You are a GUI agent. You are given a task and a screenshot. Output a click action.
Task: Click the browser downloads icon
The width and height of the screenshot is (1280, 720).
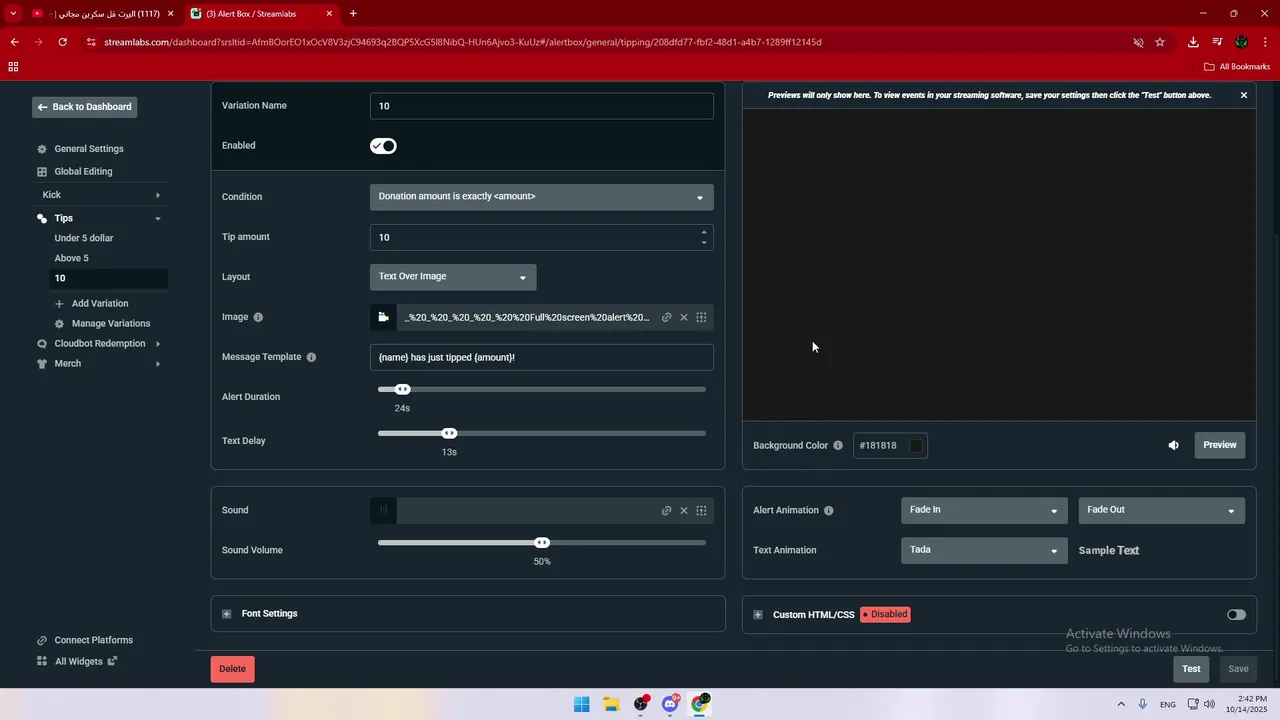(x=1193, y=42)
